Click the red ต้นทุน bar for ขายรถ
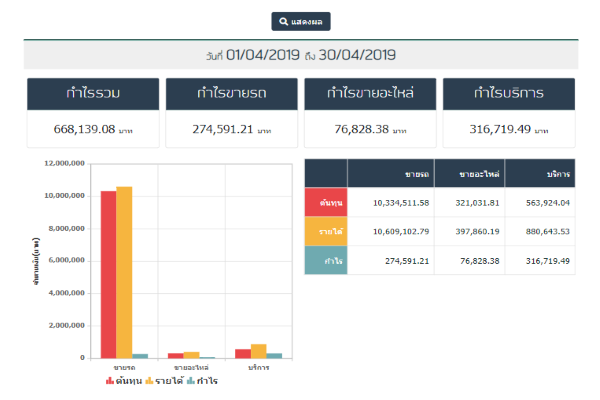 108,273
